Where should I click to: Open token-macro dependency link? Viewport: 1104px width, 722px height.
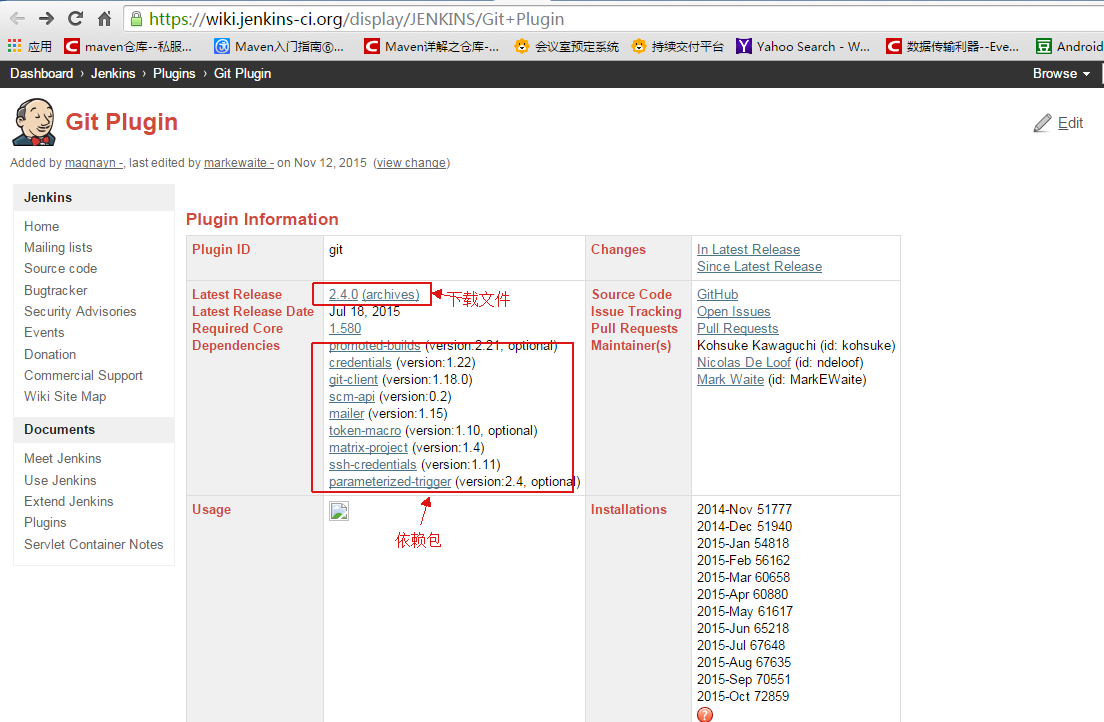click(x=365, y=430)
